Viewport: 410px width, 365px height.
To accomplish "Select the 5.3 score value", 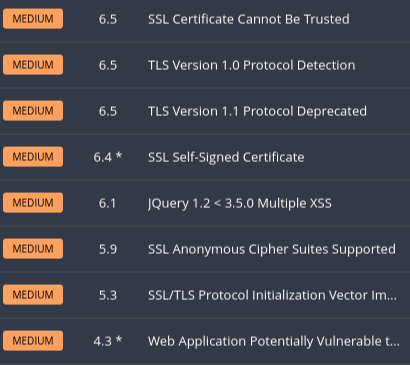I will coord(108,295).
